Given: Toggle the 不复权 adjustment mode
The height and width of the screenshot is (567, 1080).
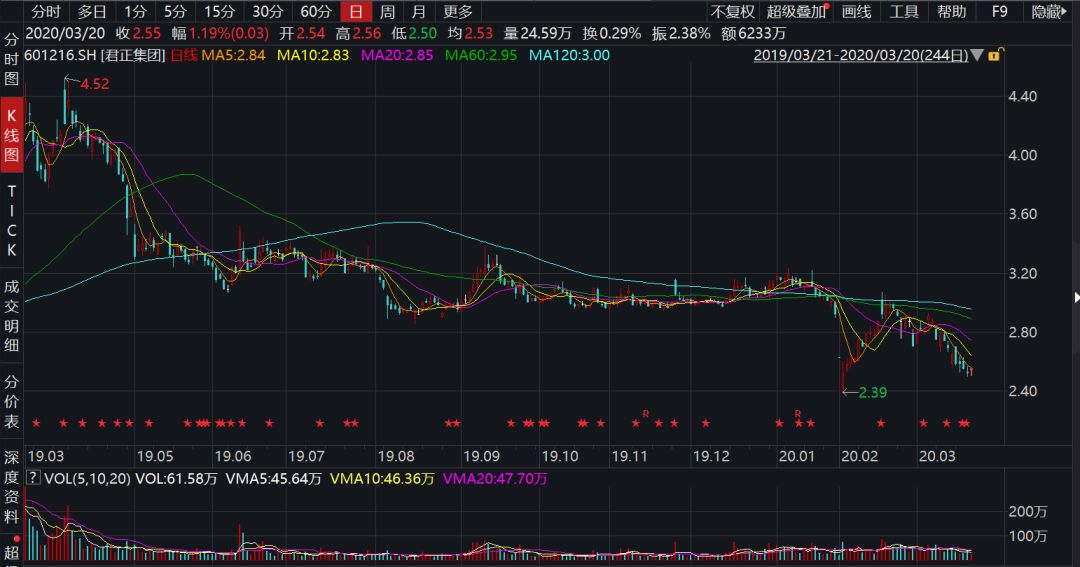Looking at the screenshot, I should pos(732,12).
